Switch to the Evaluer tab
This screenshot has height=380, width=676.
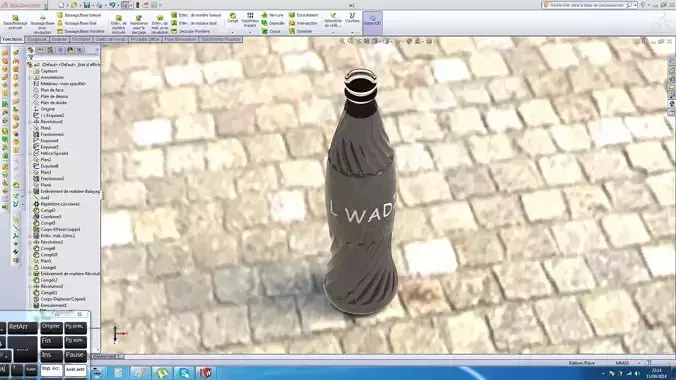point(59,39)
